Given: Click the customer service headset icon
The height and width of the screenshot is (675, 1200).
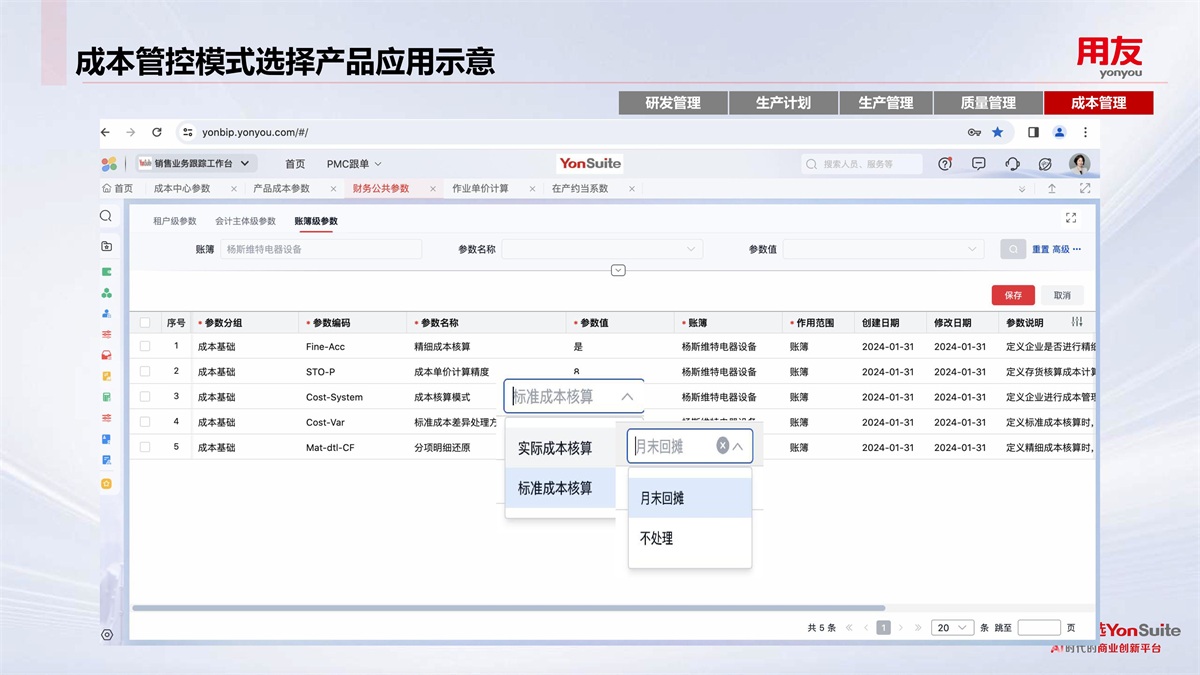Looking at the screenshot, I should point(1012,164).
